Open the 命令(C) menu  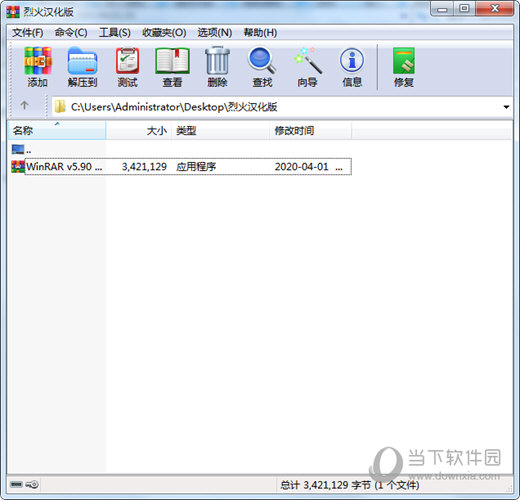[71, 33]
